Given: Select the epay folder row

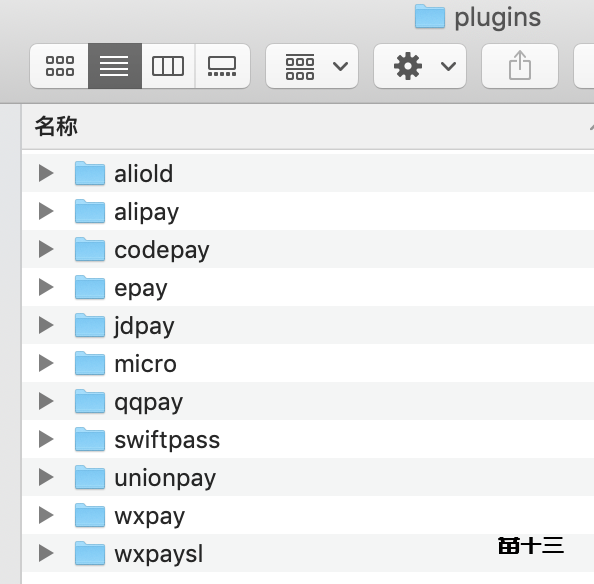Looking at the screenshot, I should coord(308,287).
